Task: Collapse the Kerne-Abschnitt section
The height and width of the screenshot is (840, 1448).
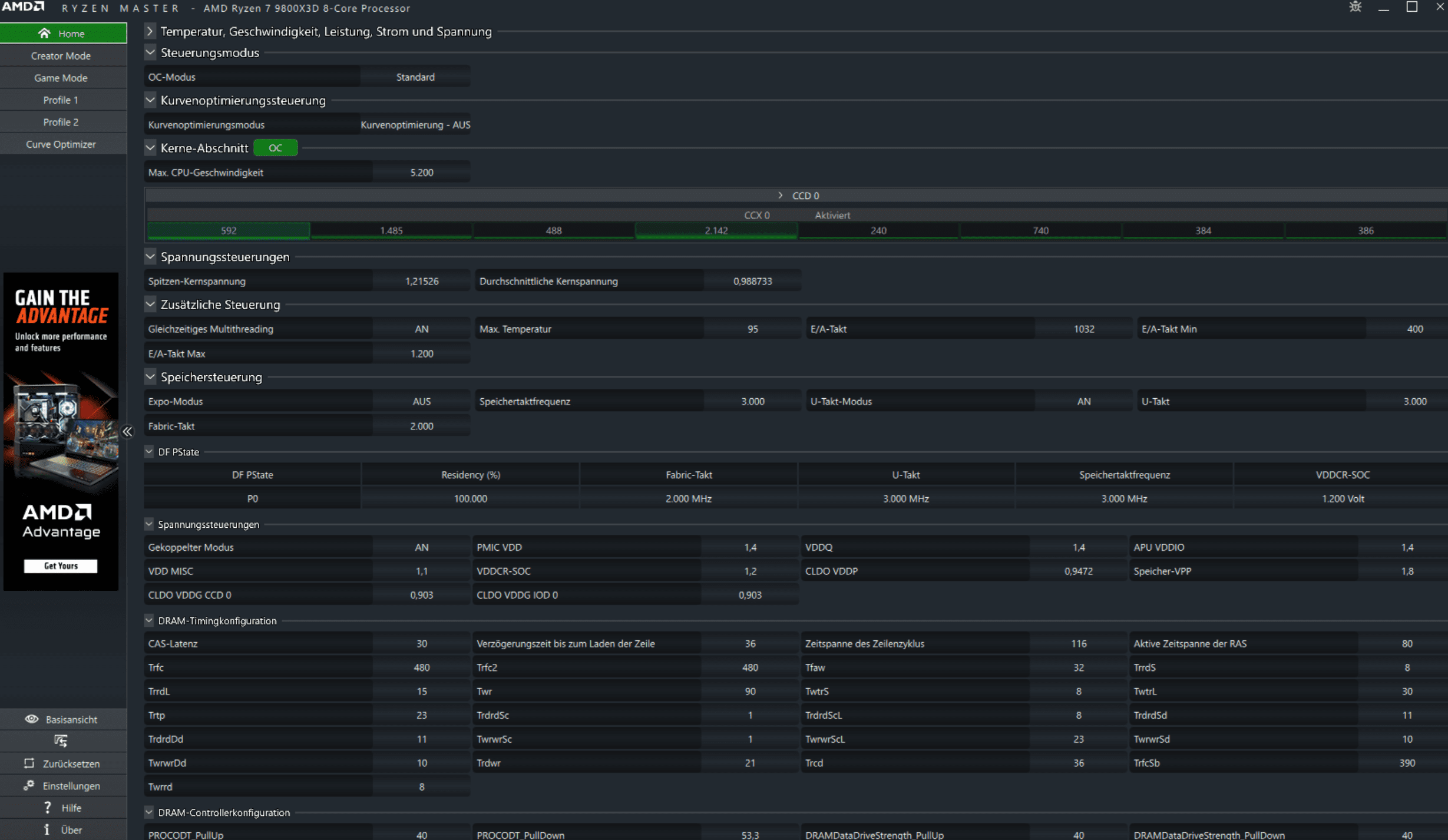Action: pos(150,148)
